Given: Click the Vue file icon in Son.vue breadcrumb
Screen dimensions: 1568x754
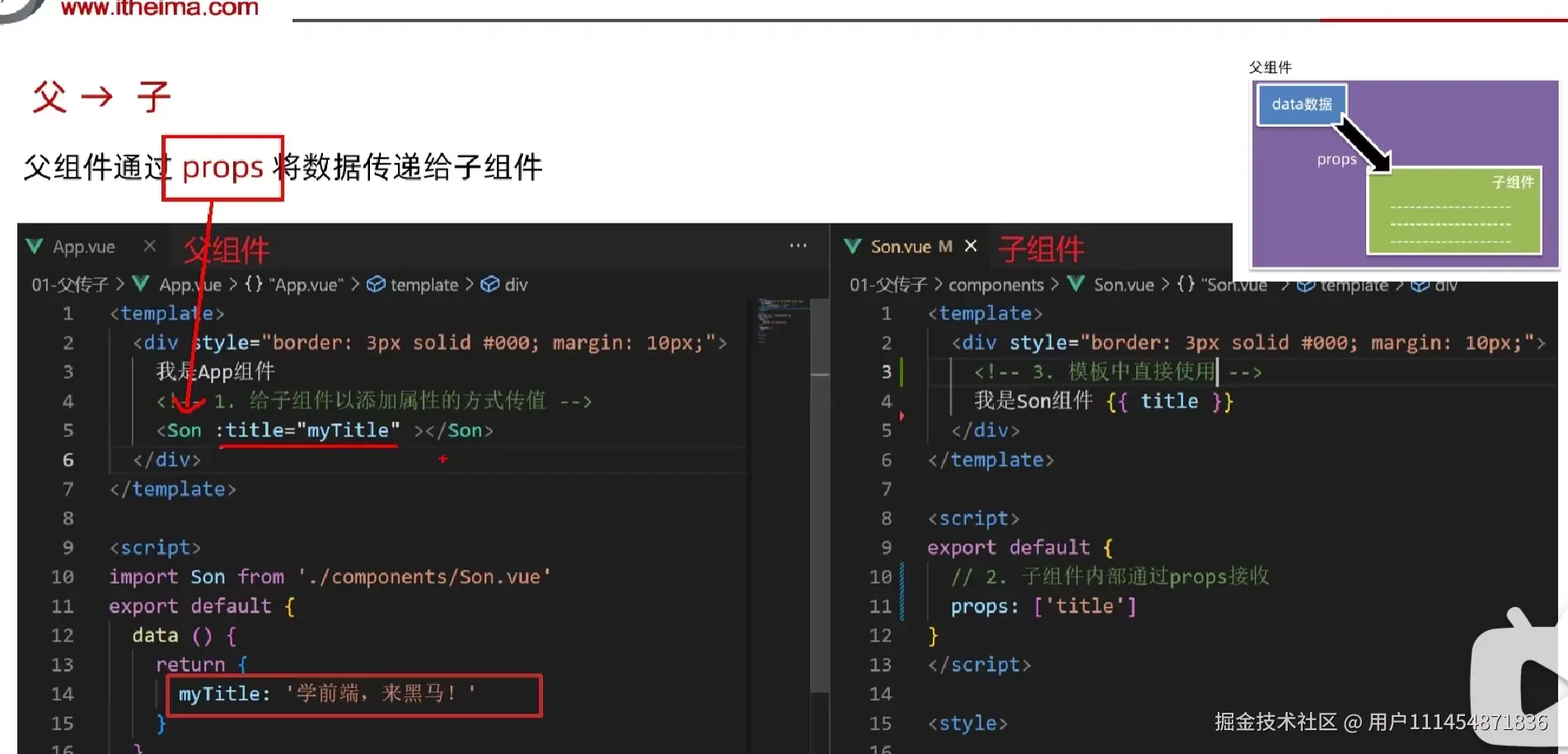Looking at the screenshot, I should [1075, 283].
